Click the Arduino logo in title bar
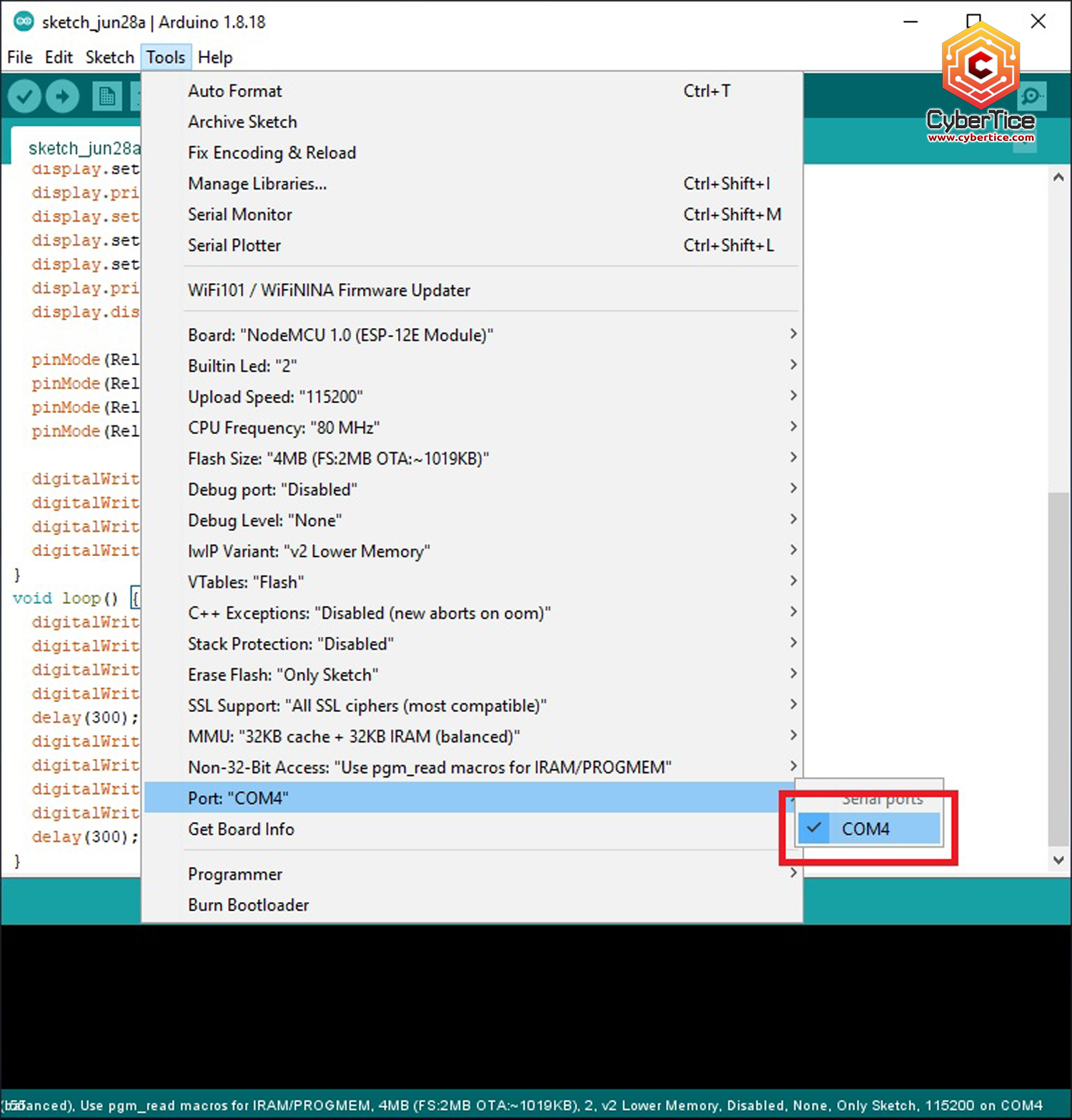This screenshot has width=1072, height=1120. [24, 21]
